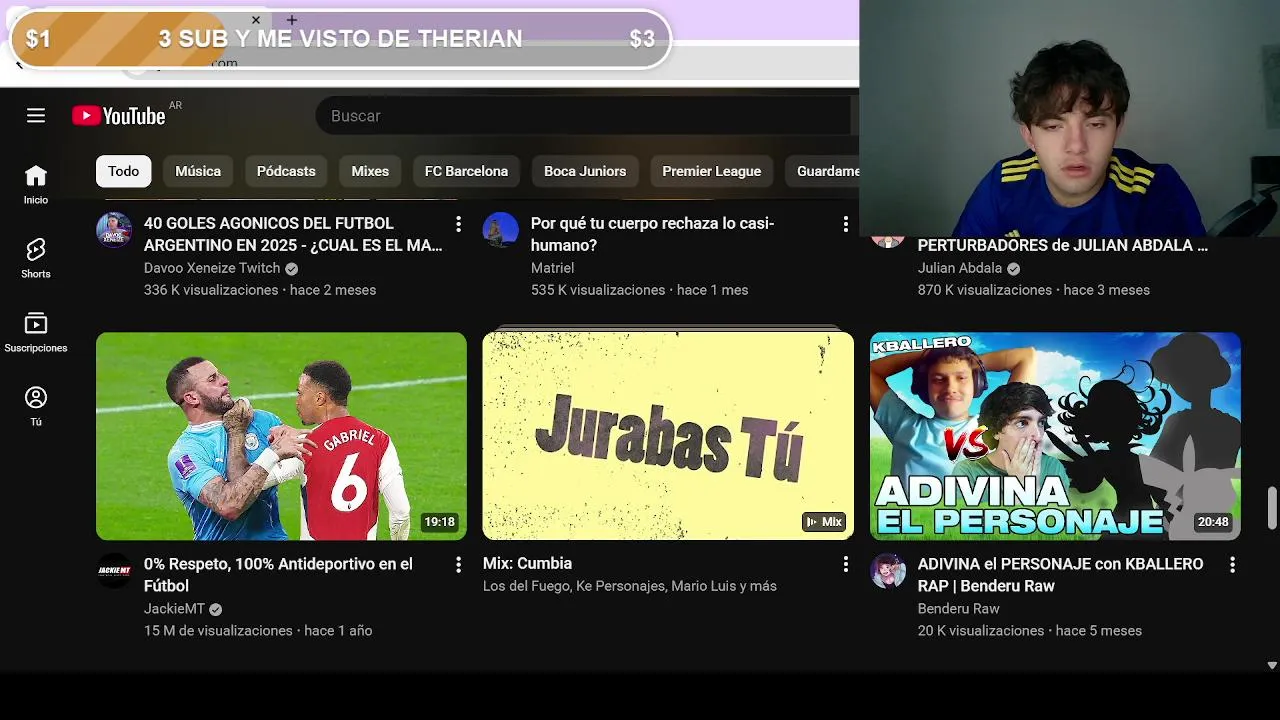Open options menu for Por qué tu cuerpo video
The image size is (1280, 720).
coord(845,224)
